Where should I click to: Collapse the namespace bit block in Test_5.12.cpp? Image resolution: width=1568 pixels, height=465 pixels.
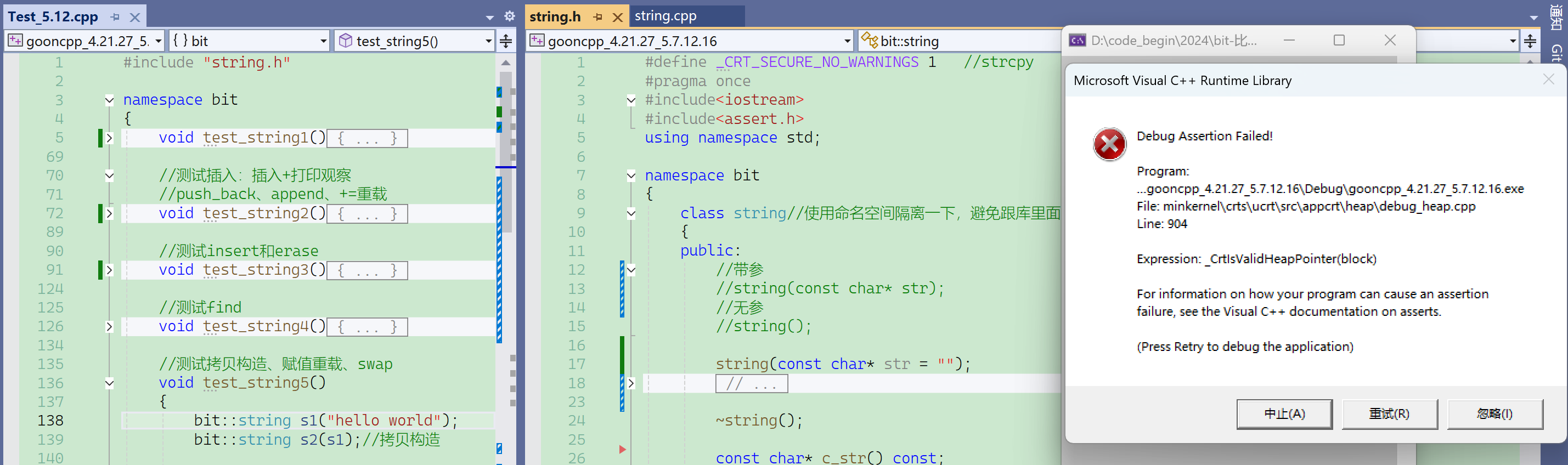(x=110, y=100)
